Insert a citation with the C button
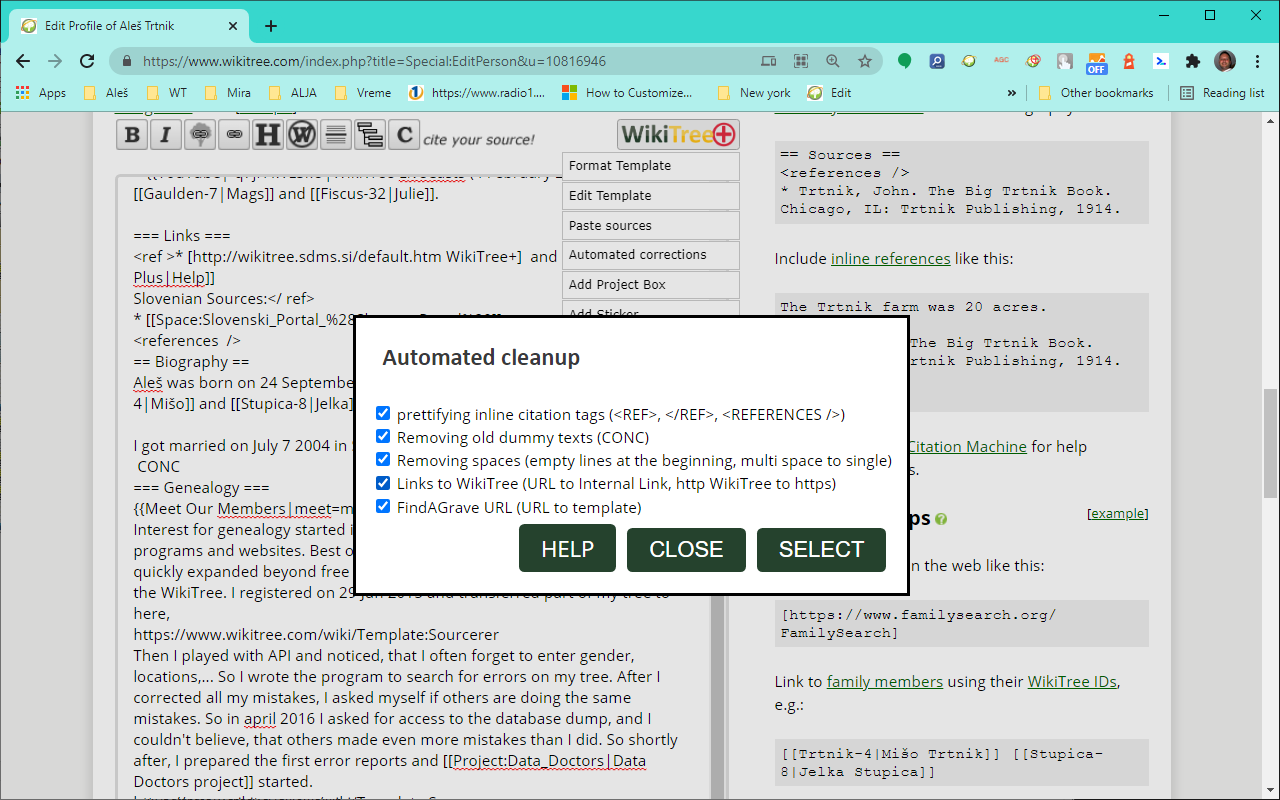1280x800 pixels. click(404, 134)
